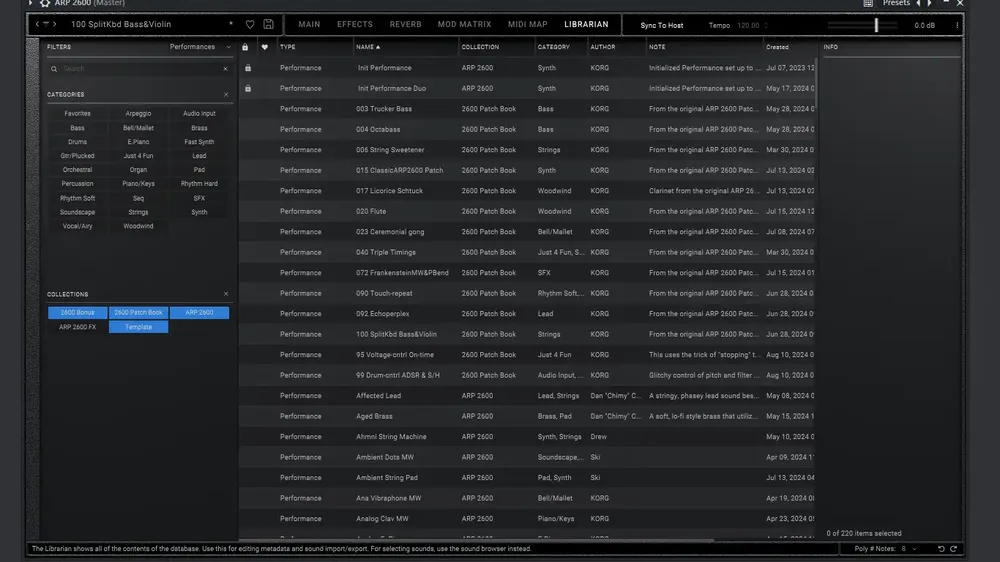The width and height of the screenshot is (1000, 562).
Task: Open the Performances filter type dropdown
Action: [200, 47]
